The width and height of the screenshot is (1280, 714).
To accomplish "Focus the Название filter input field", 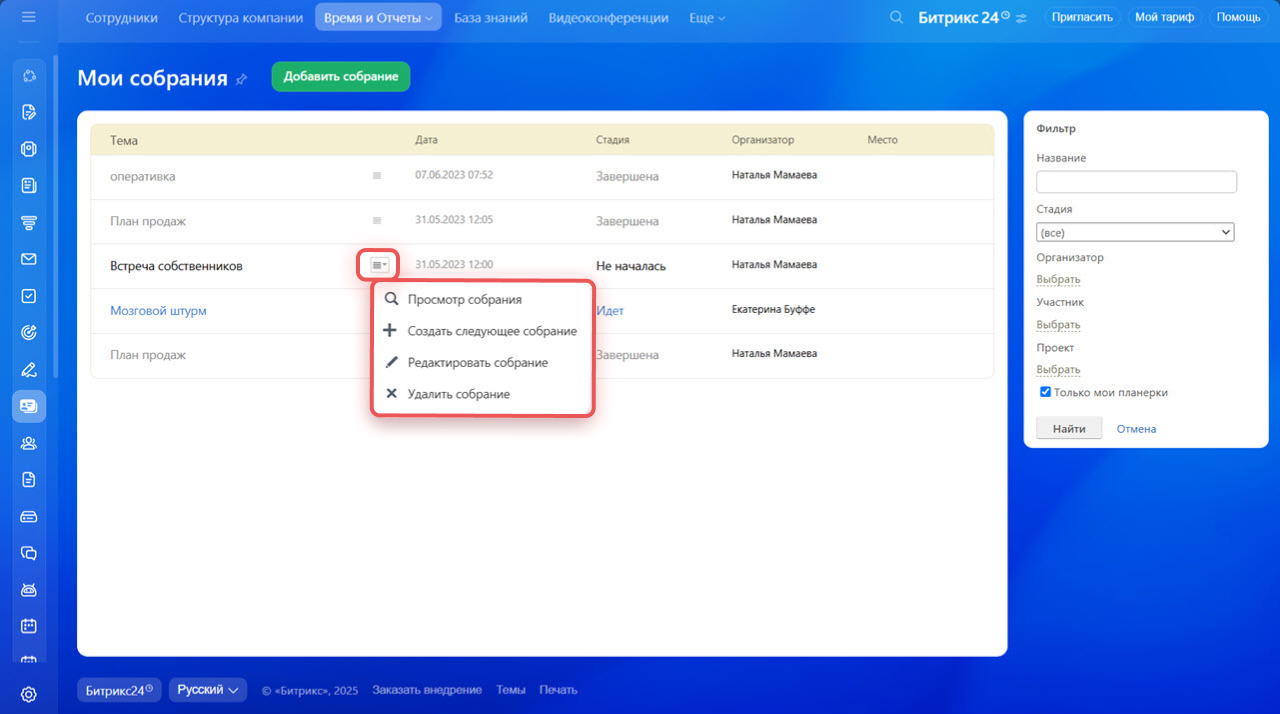I will click(1137, 182).
